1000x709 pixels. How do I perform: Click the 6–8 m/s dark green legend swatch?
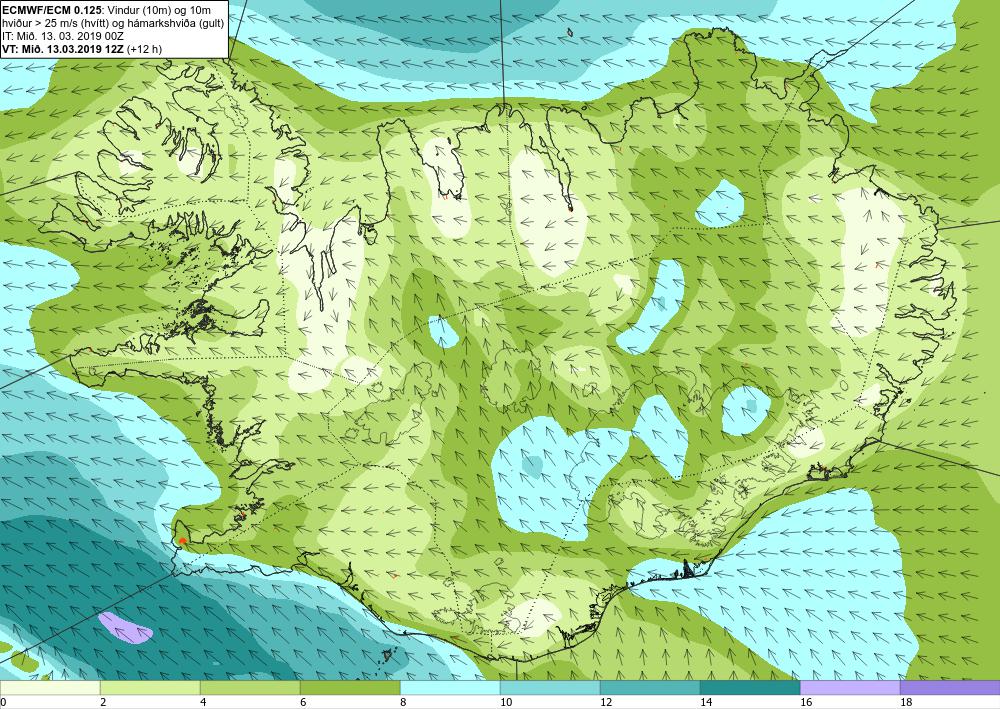tap(350, 687)
